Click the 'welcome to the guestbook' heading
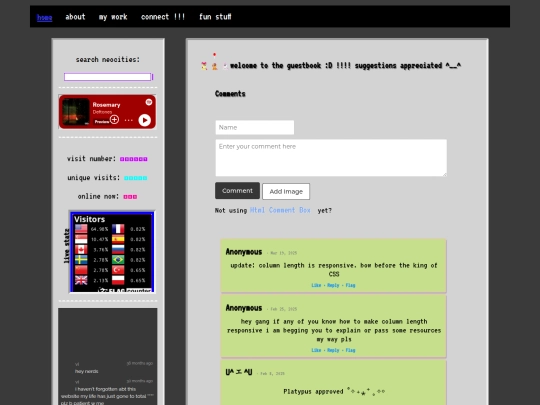This screenshot has height=405, width=540. [x=345, y=65]
